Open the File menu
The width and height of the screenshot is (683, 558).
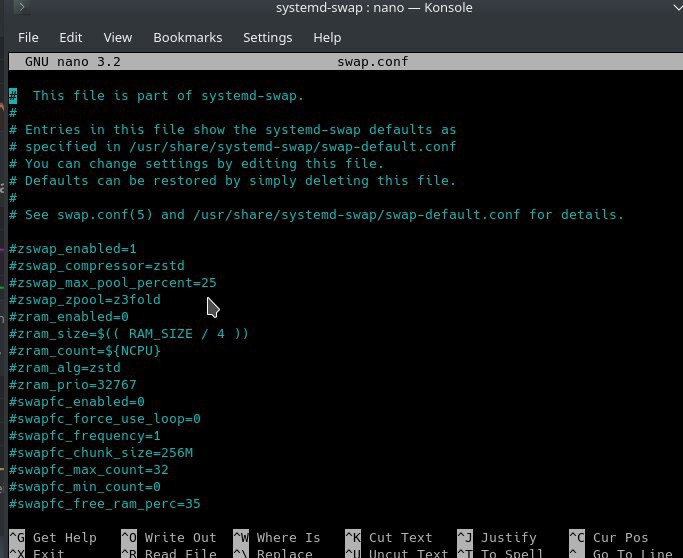[28, 38]
